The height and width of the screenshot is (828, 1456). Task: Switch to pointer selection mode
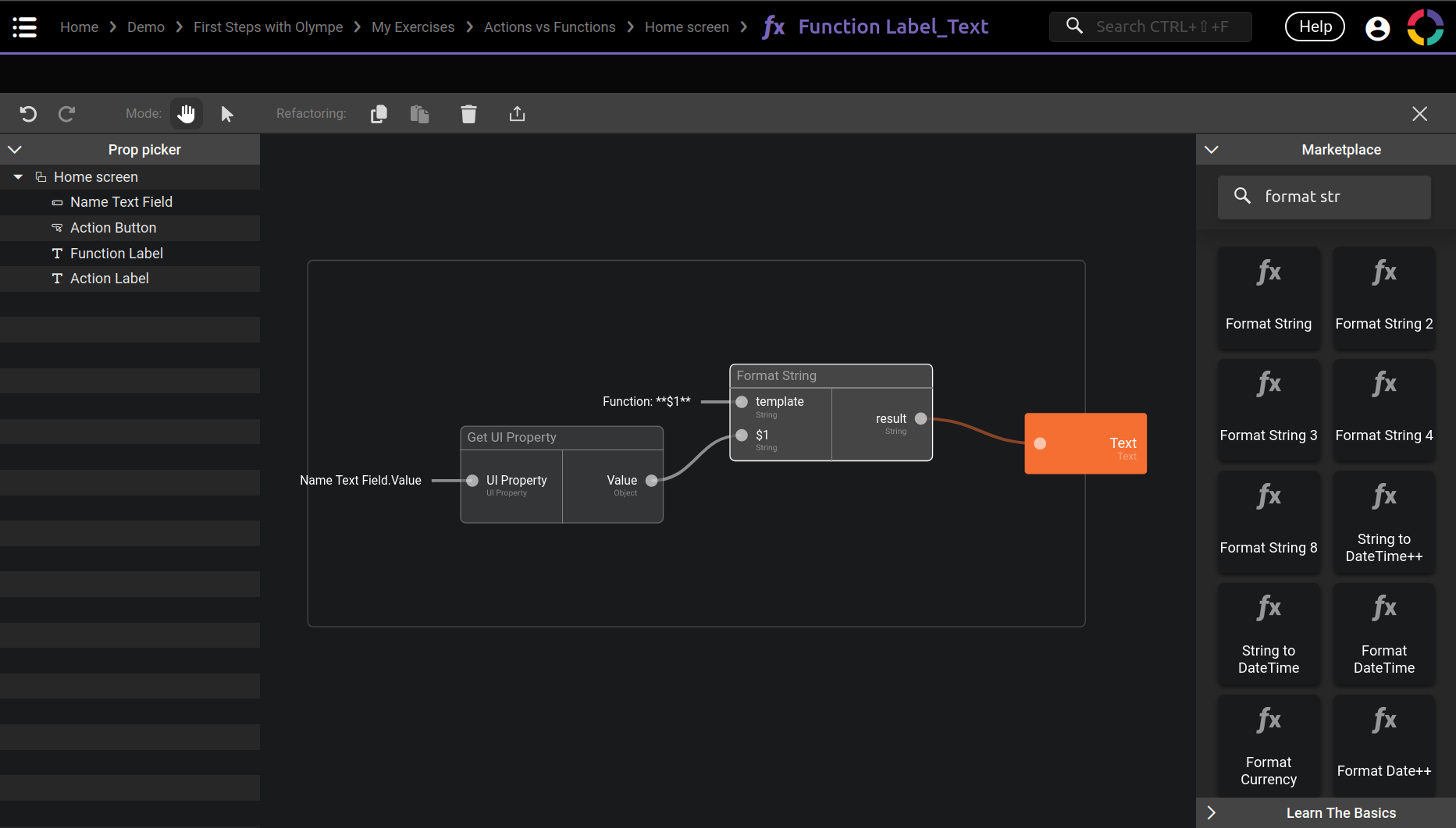pos(226,114)
